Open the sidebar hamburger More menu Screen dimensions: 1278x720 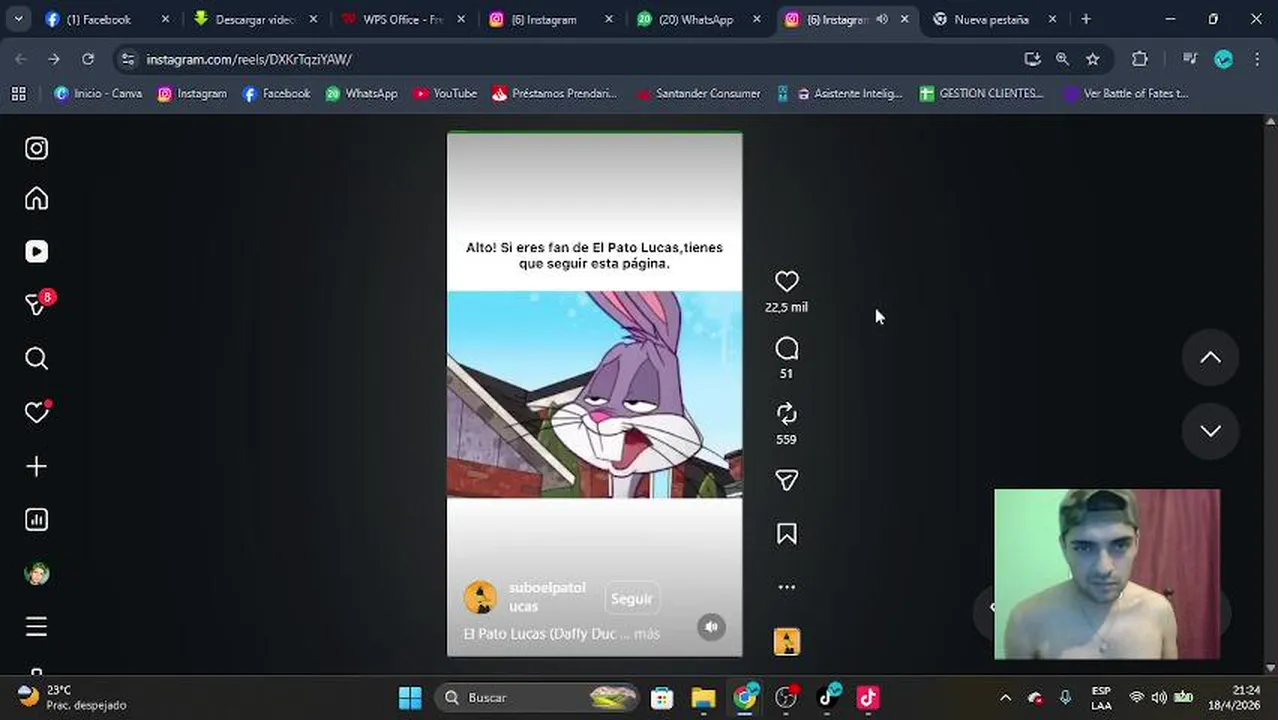click(x=36, y=627)
